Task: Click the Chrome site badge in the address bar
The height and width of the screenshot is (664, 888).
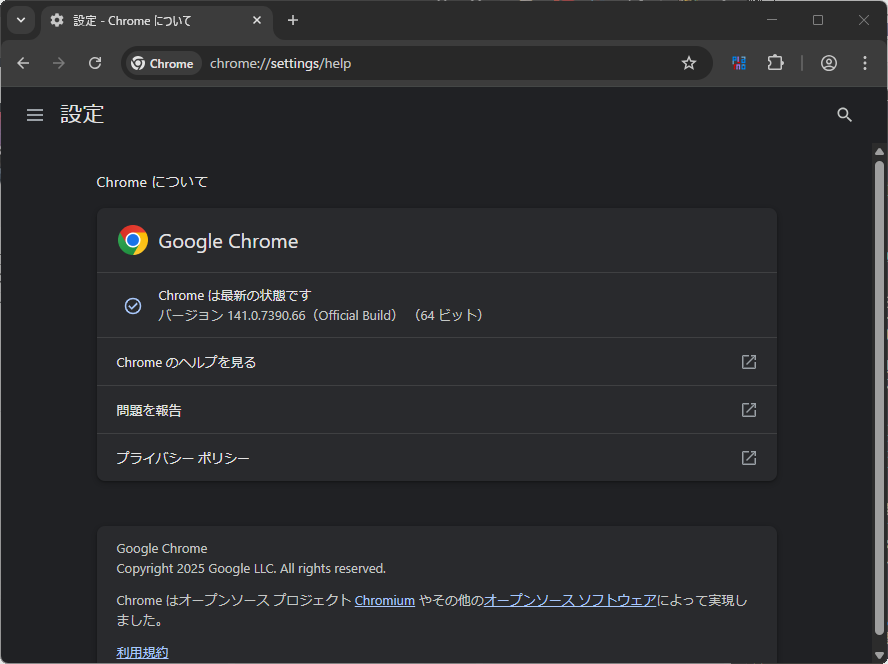Action: (162, 62)
